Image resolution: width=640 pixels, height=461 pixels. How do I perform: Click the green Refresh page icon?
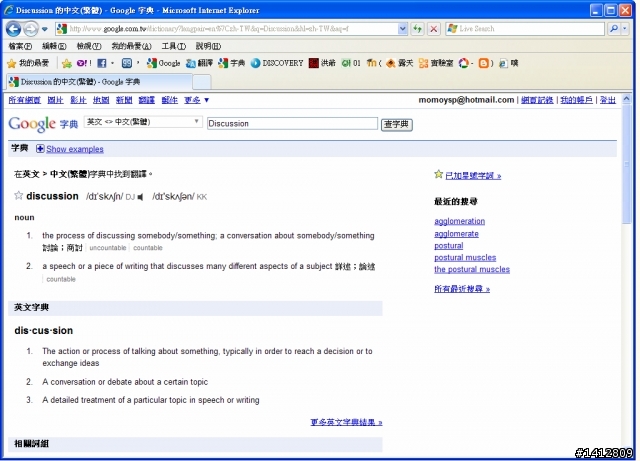coord(417,29)
